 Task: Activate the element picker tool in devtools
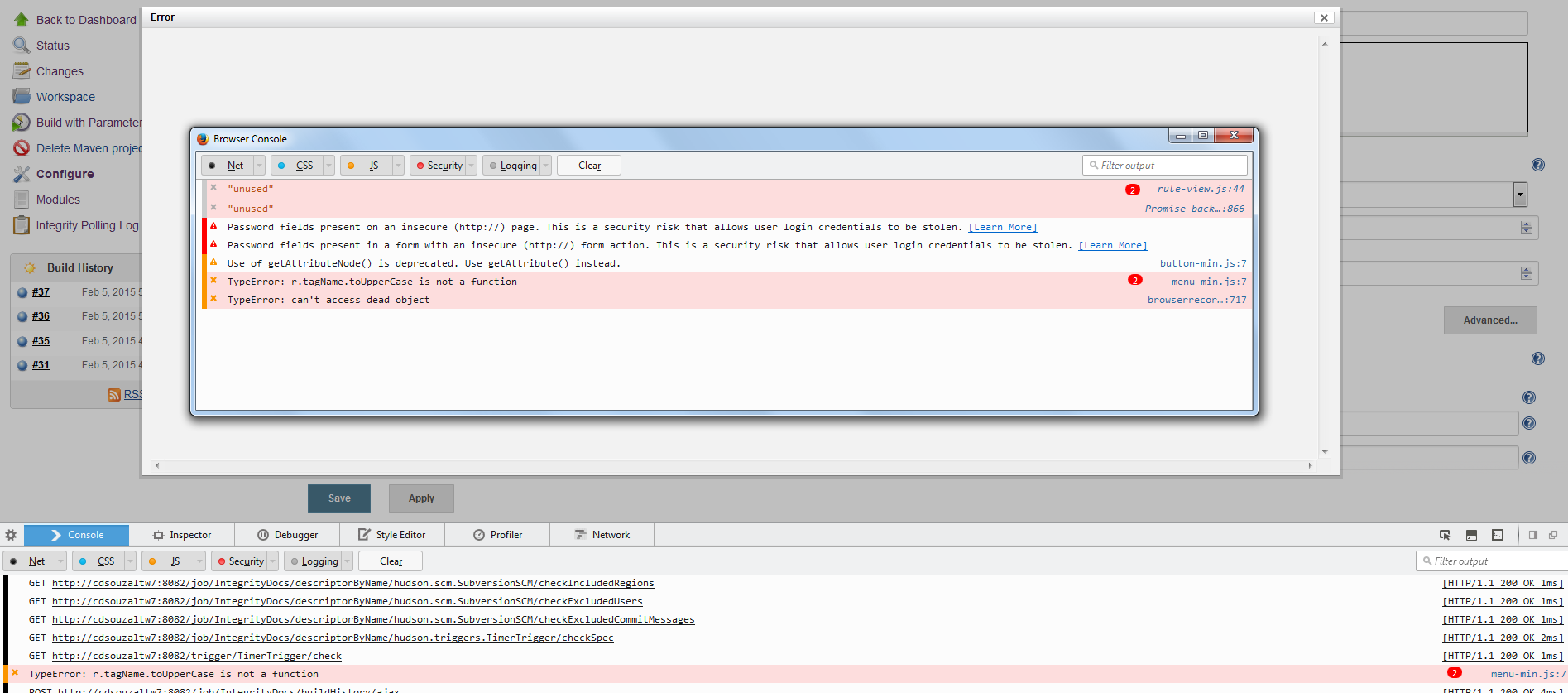1445,535
